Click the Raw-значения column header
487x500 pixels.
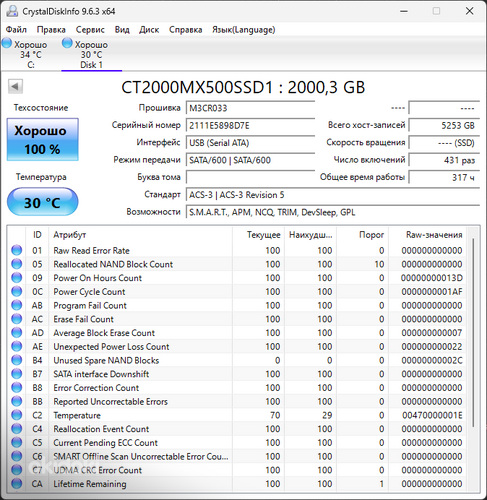428,235
